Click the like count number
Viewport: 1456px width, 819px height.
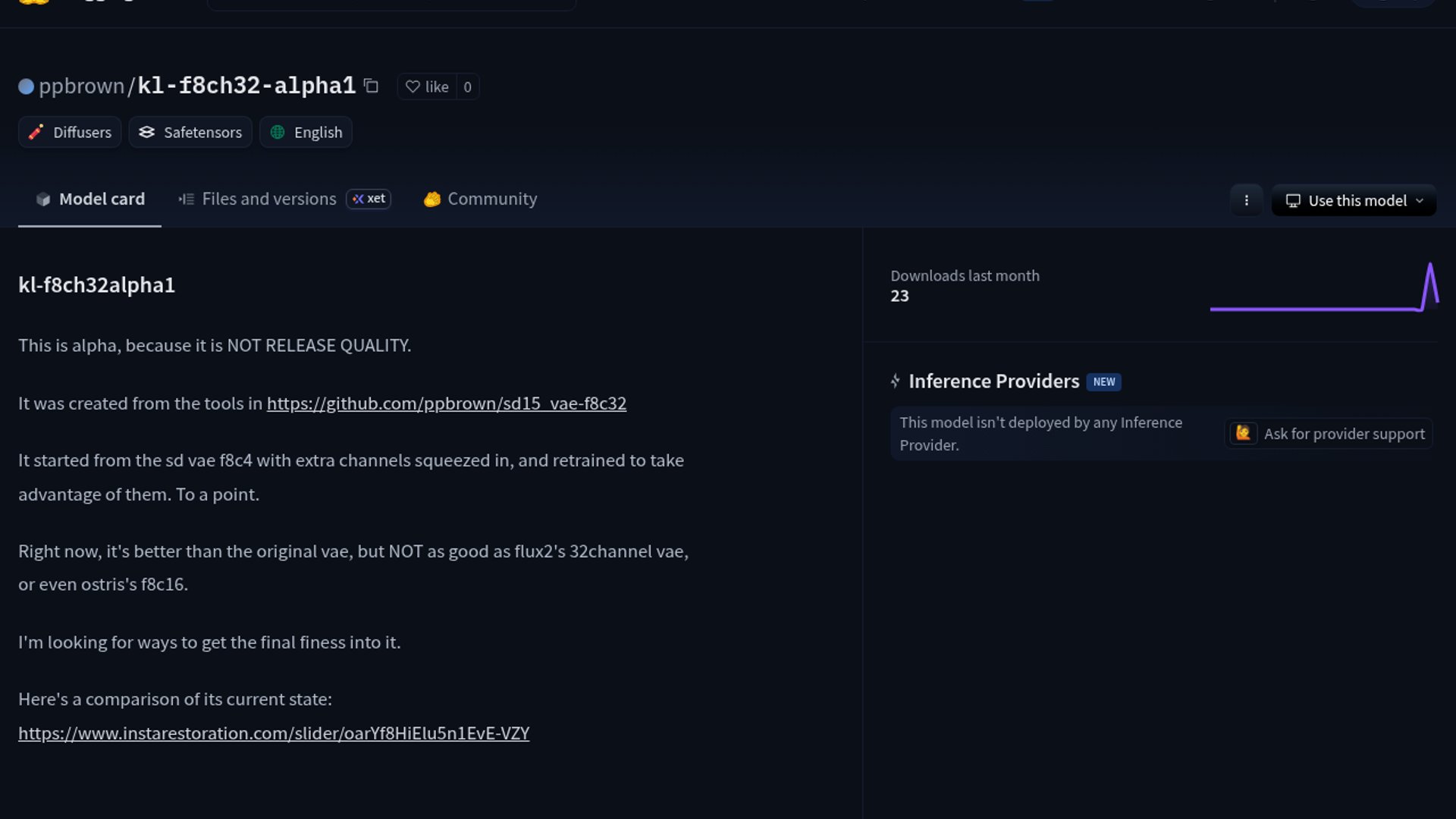467,86
